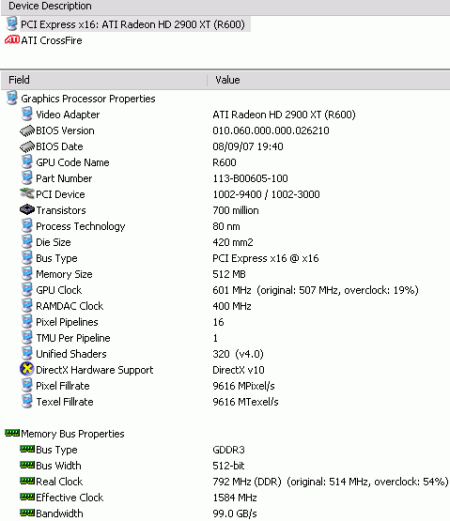450x521 pixels.
Task: Click the Part Number row icon
Action: pos(27,178)
